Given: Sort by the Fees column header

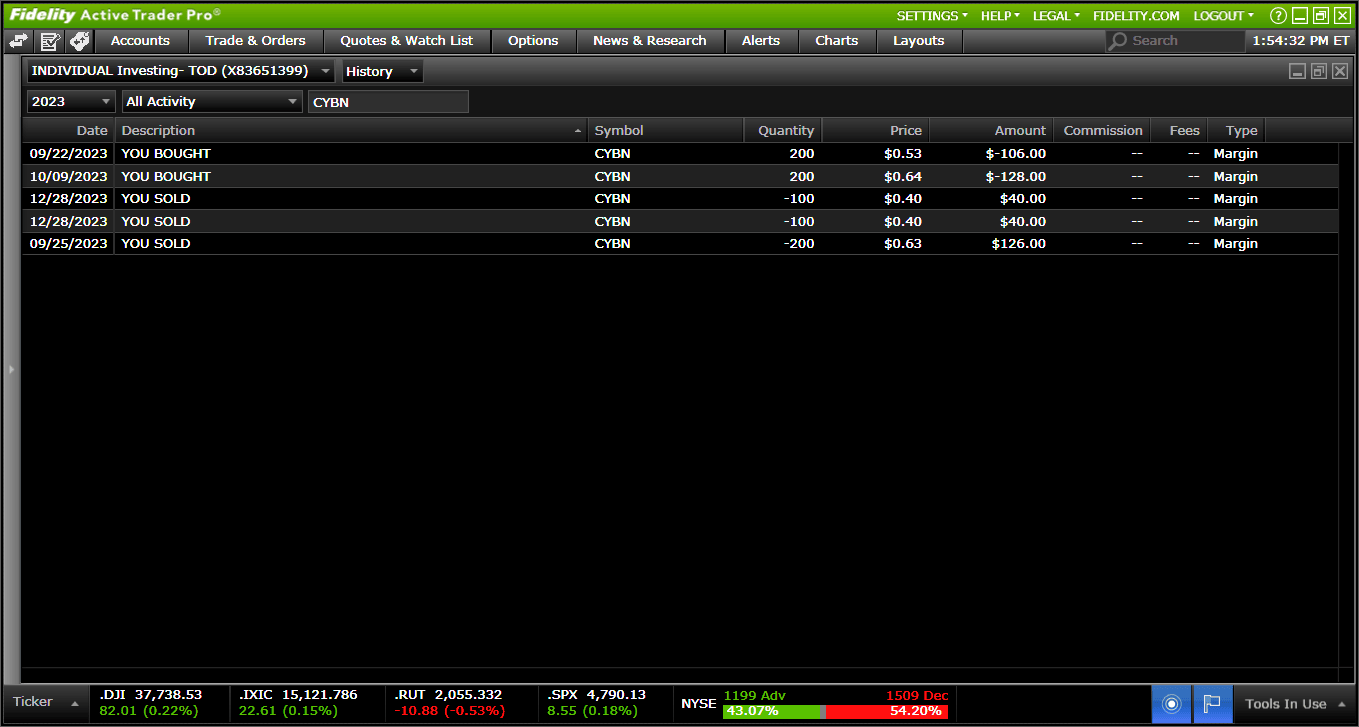Looking at the screenshot, I should [1179, 131].
